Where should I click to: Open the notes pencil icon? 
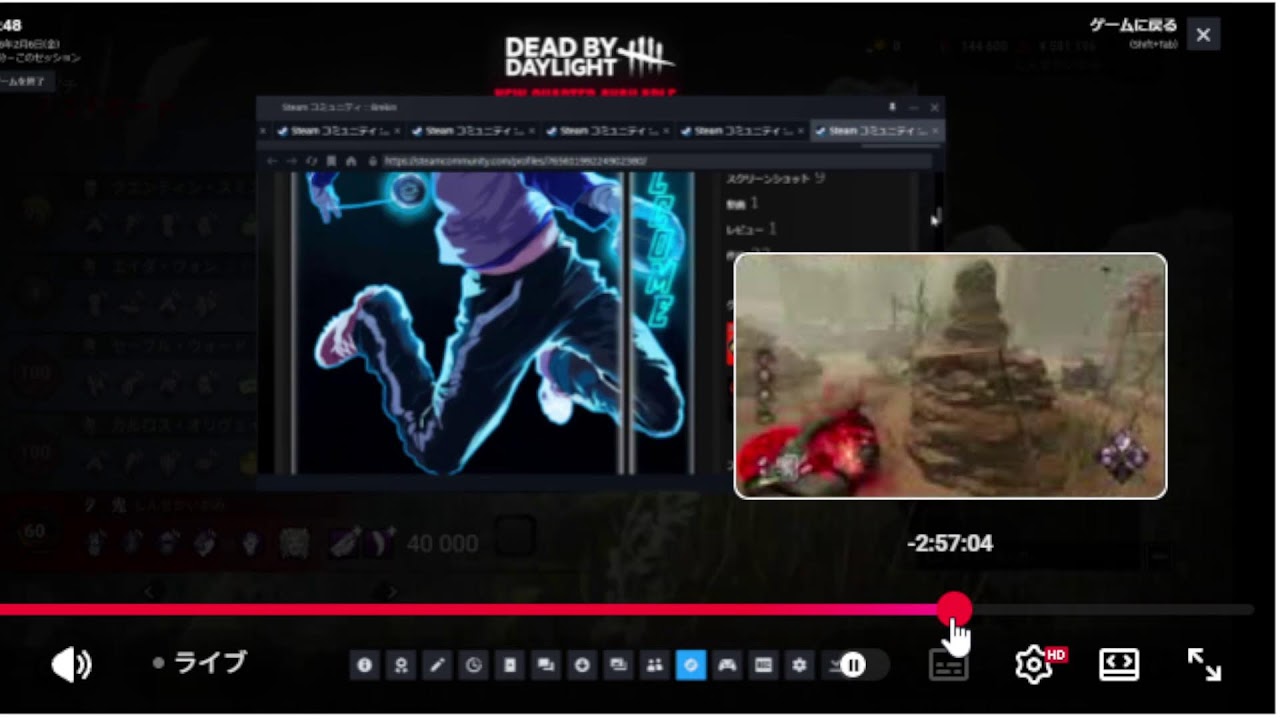pyautogui.click(x=437, y=664)
